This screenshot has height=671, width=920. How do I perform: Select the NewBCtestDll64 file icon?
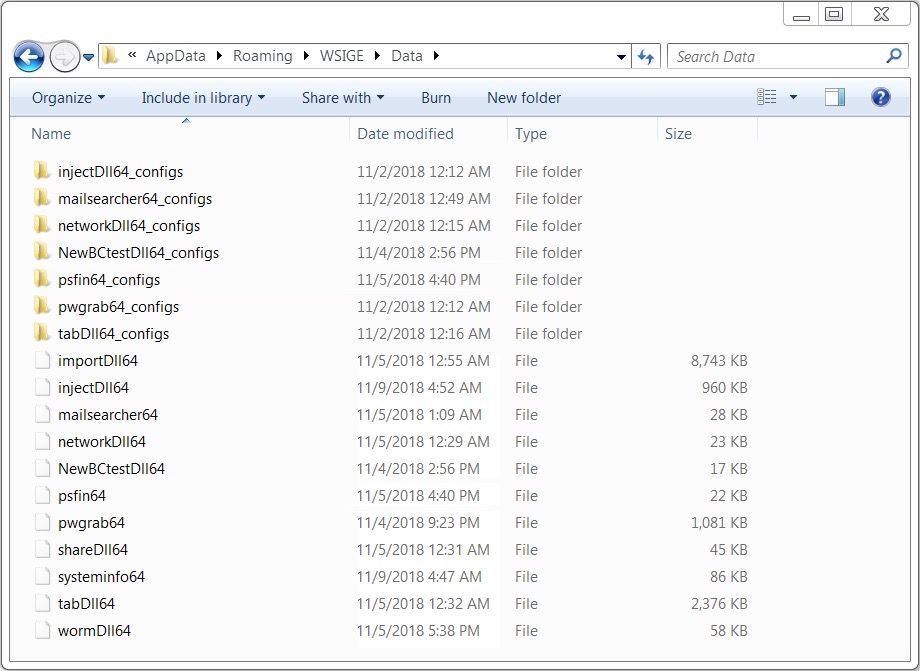[x=42, y=468]
